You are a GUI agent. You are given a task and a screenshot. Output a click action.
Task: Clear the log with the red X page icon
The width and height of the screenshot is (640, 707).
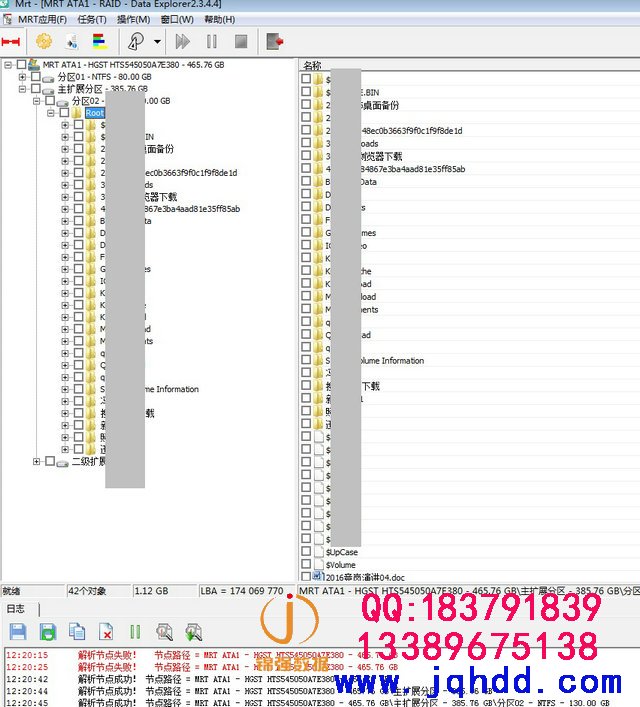click(106, 632)
